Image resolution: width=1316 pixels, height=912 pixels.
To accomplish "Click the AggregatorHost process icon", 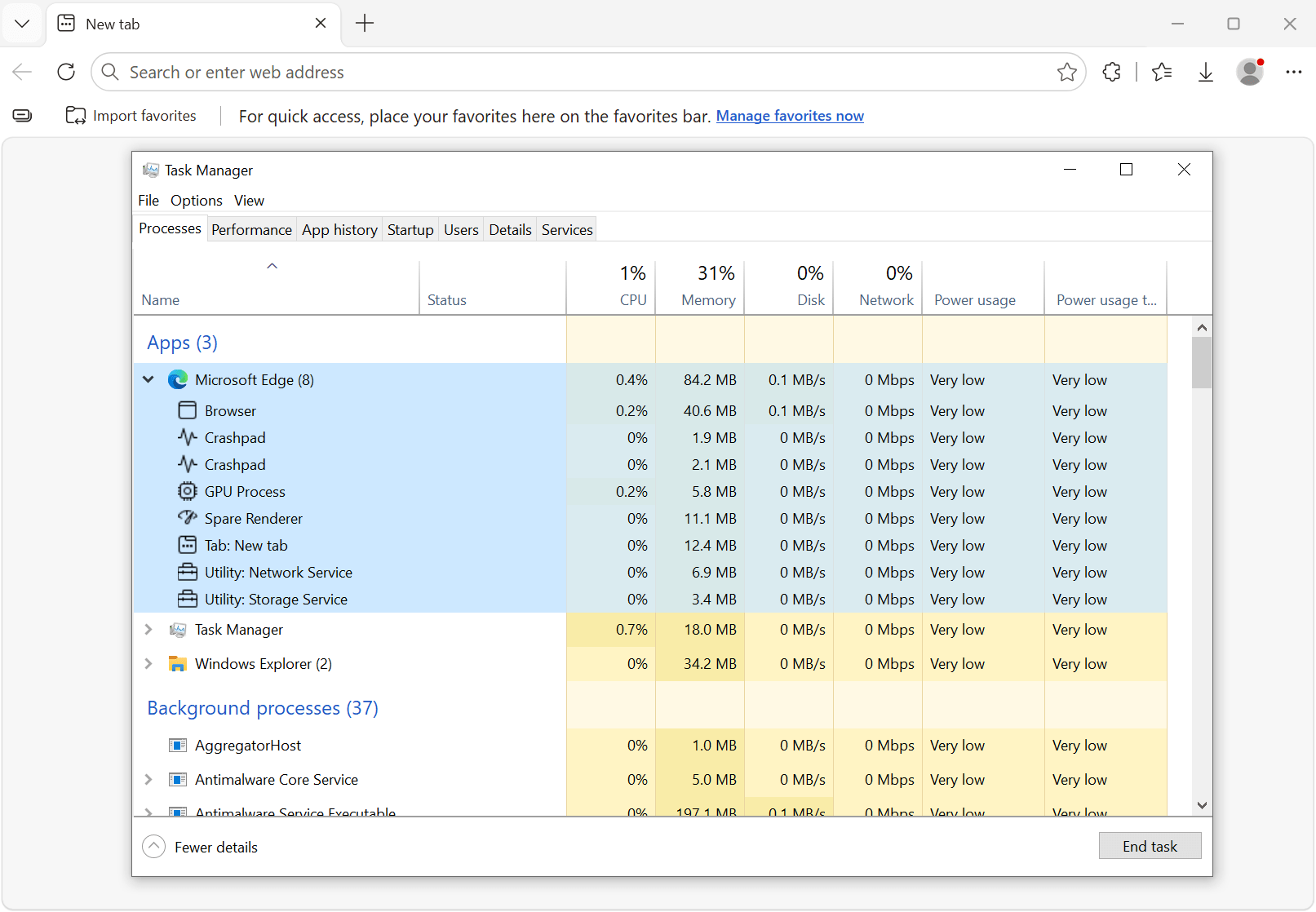I will (x=177, y=745).
